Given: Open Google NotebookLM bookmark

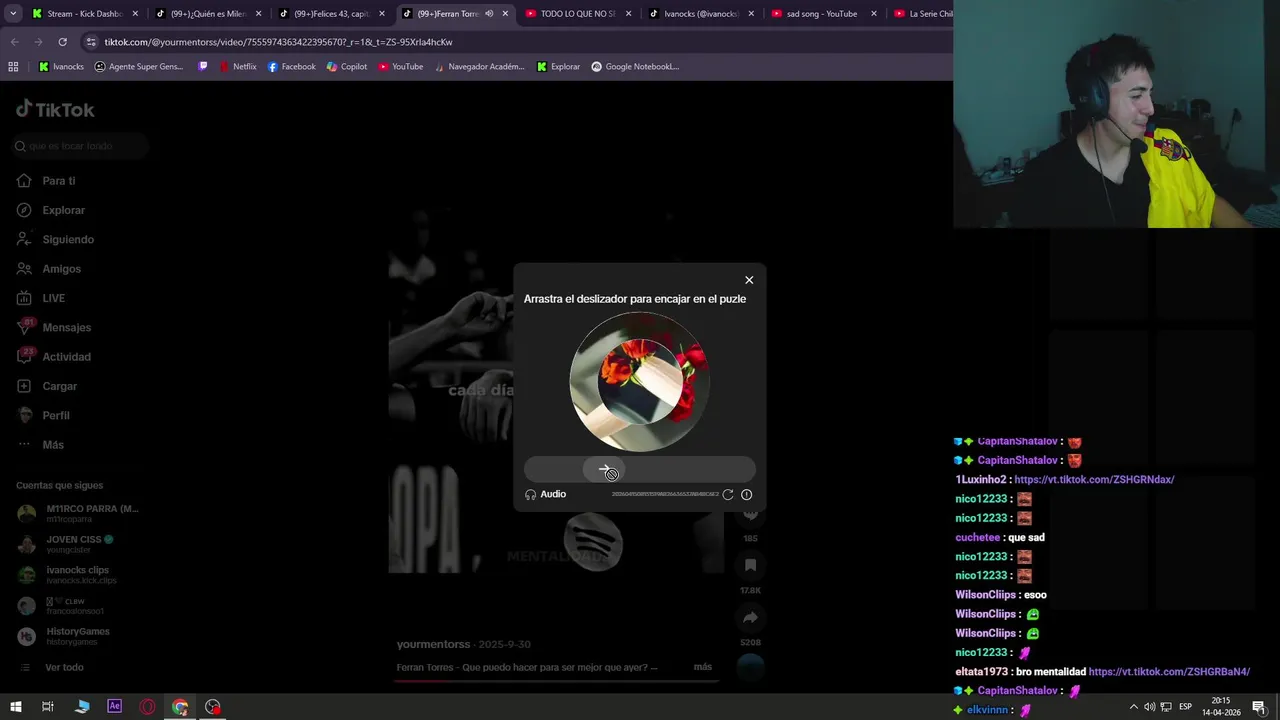Looking at the screenshot, I should (x=636, y=67).
